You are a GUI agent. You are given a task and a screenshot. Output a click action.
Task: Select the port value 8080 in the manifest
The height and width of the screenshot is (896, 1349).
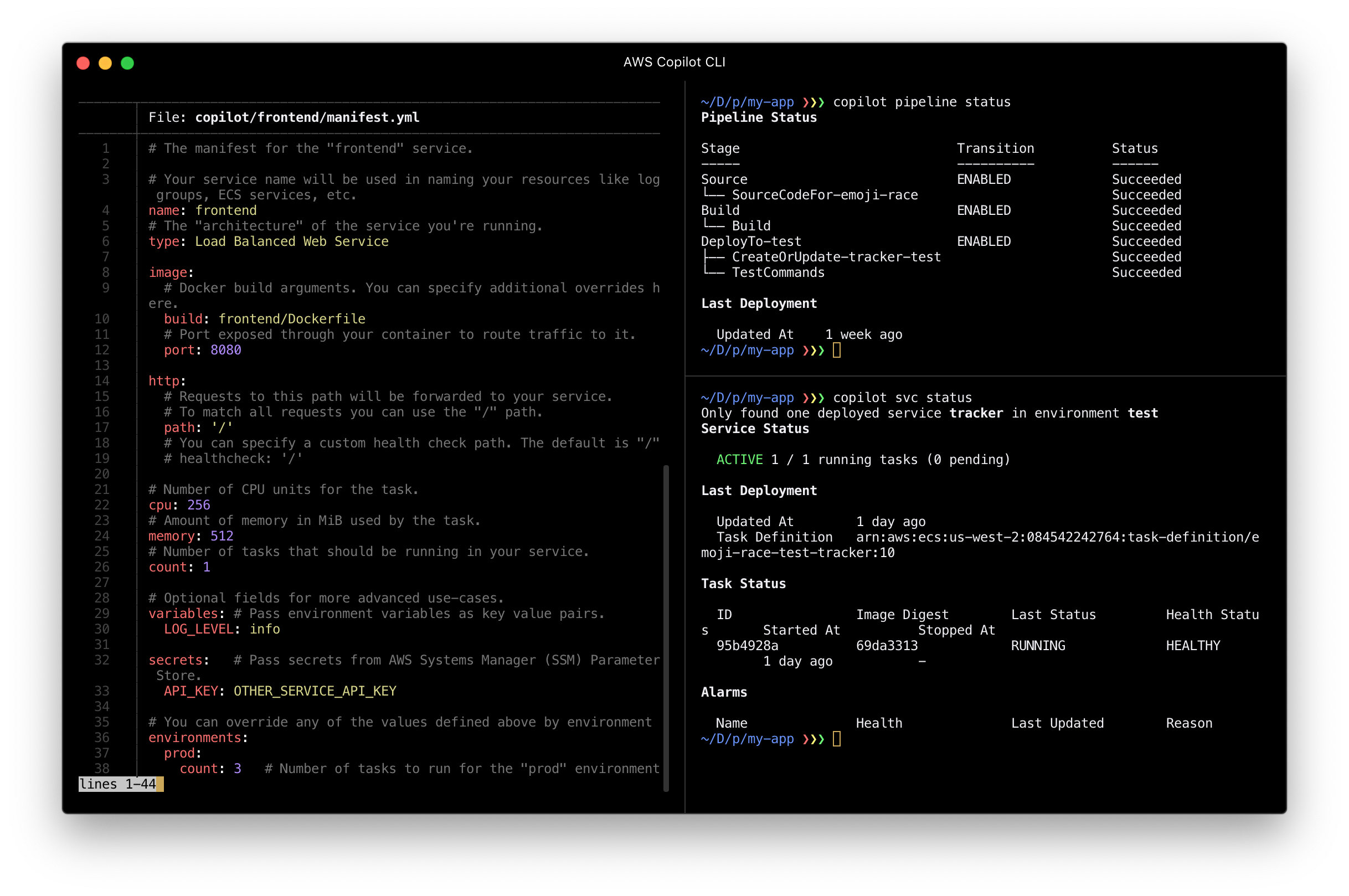point(225,350)
